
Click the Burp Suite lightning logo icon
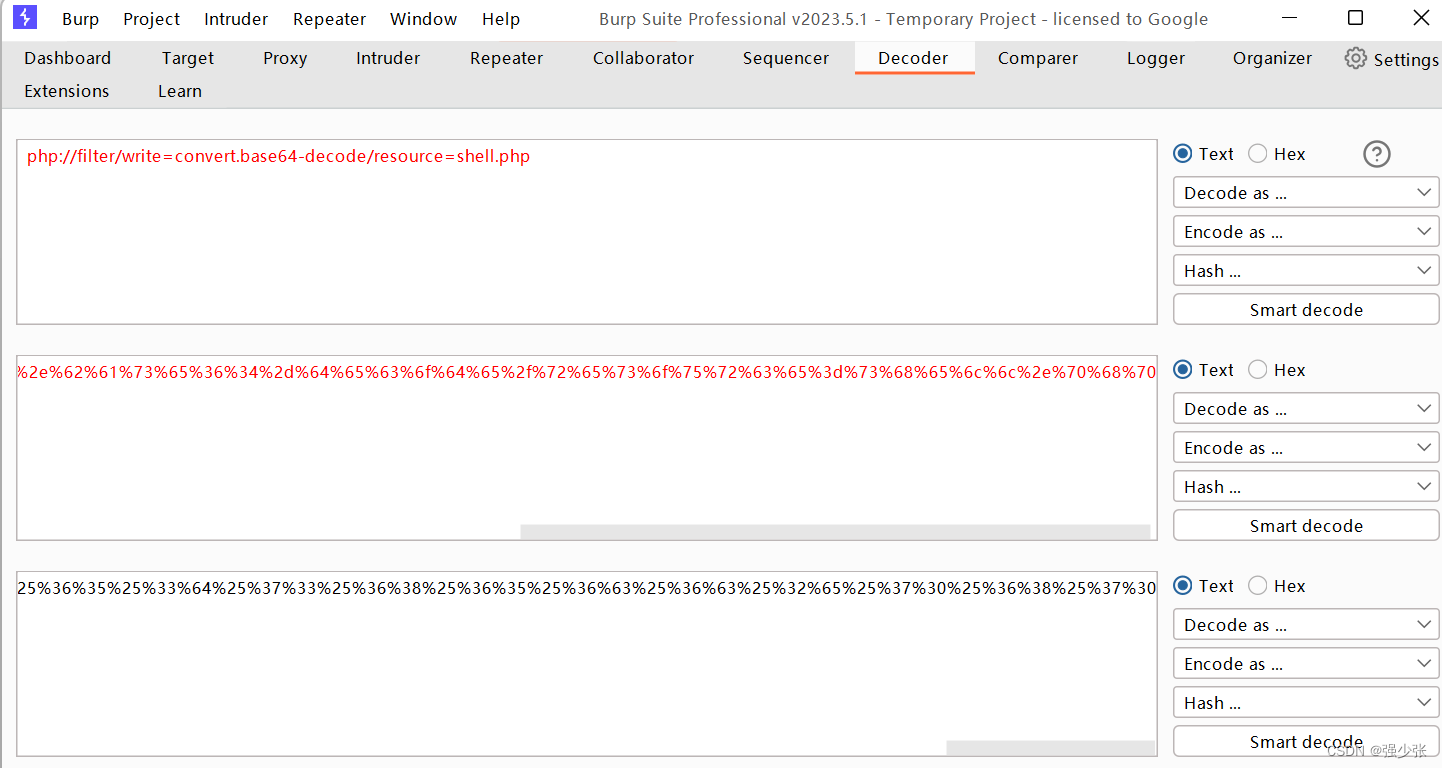(25, 17)
